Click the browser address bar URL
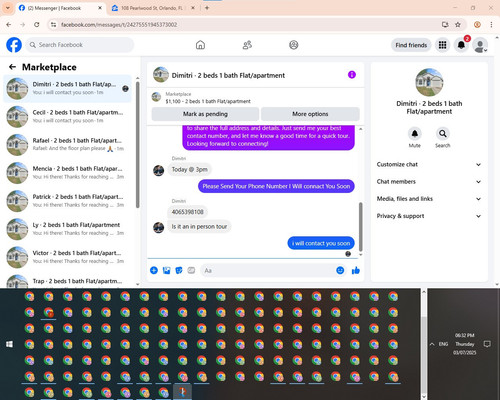Screen dimensions: 500x400 pyautogui.click(x=119, y=24)
